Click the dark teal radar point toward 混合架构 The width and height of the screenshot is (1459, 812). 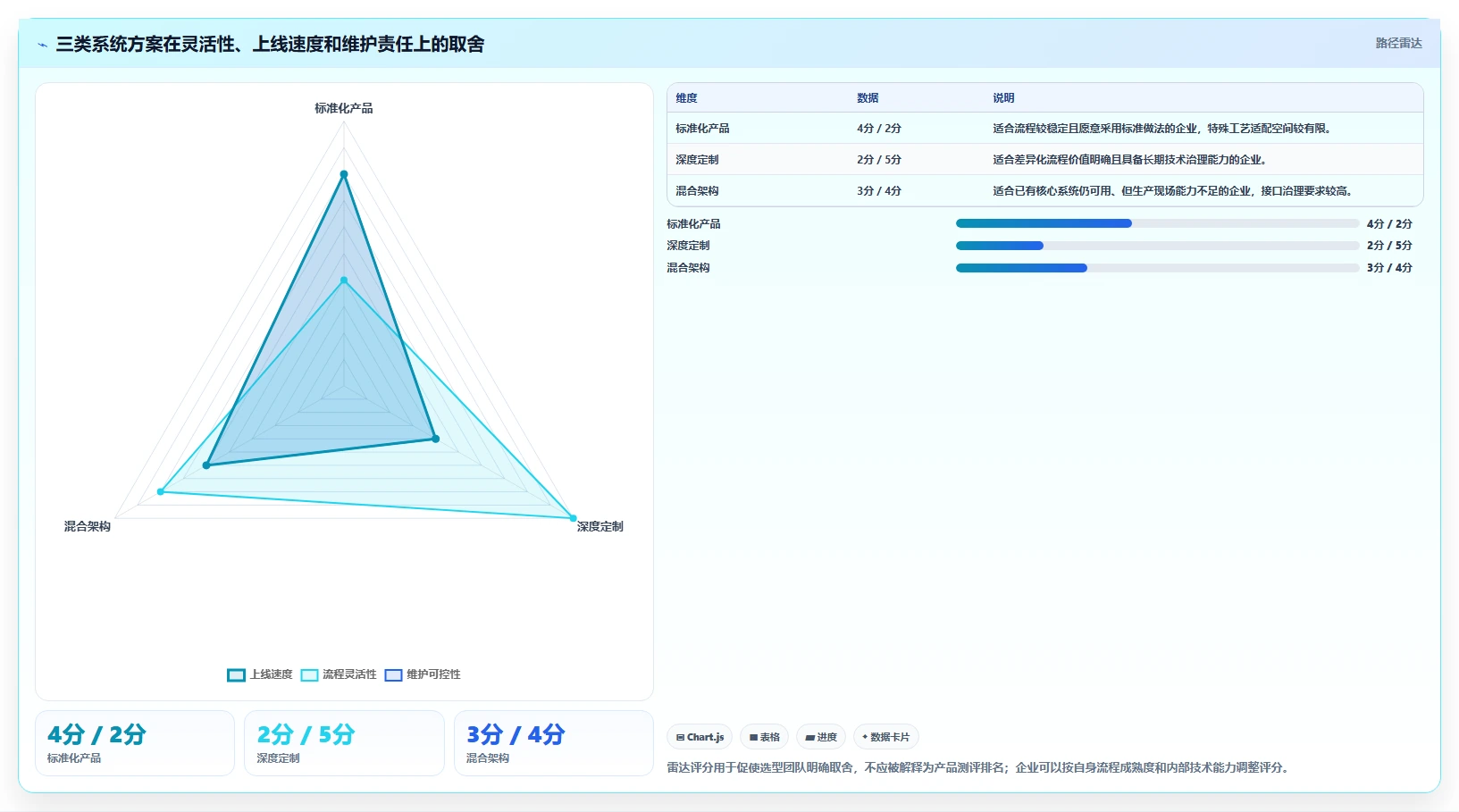pos(206,465)
